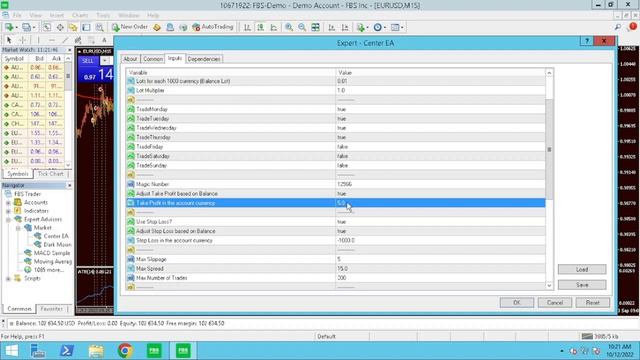
Task: Click the search magnifier in top-right toolbar
Action: click(x=618, y=27)
